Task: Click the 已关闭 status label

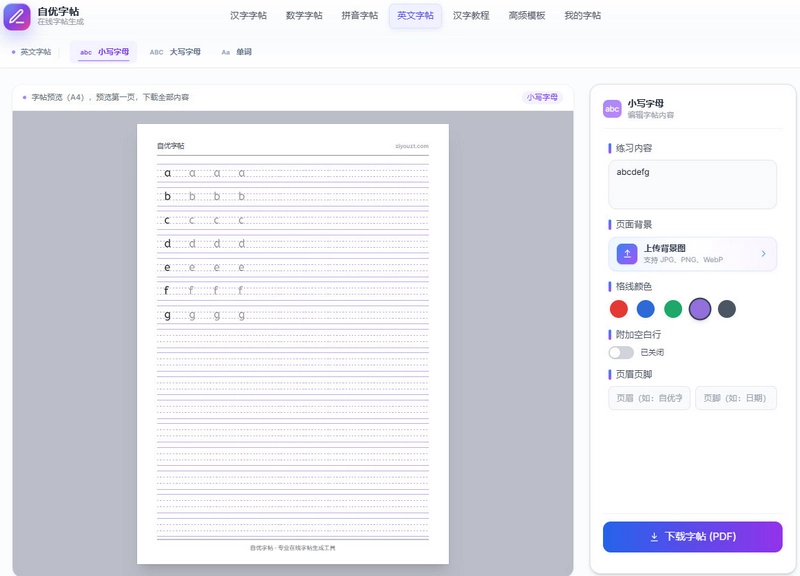Action: coord(652,353)
